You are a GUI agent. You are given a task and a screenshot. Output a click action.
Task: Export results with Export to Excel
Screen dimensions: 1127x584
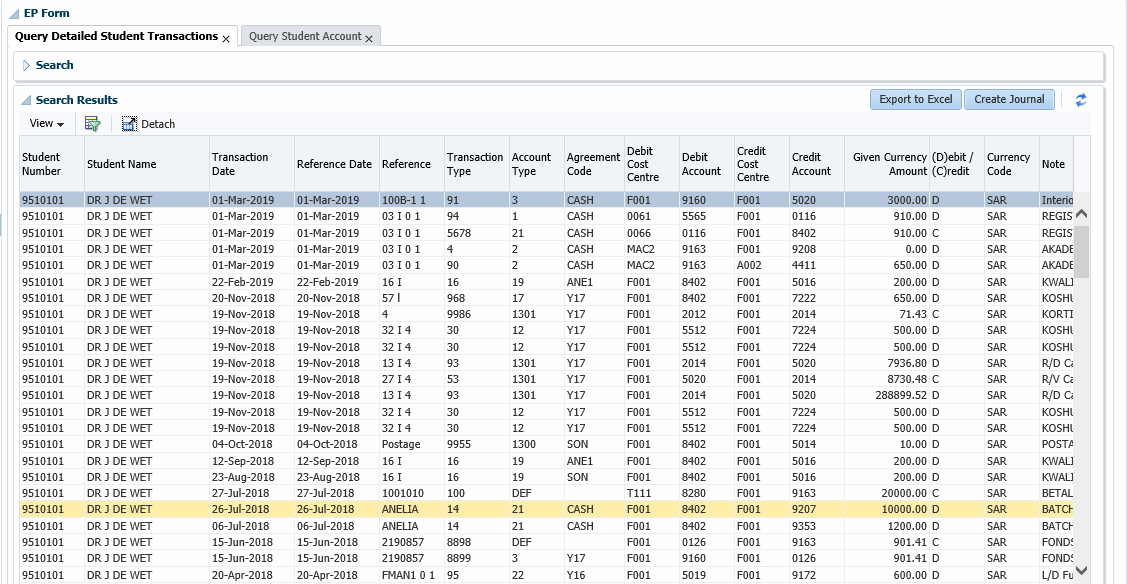[915, 99]
